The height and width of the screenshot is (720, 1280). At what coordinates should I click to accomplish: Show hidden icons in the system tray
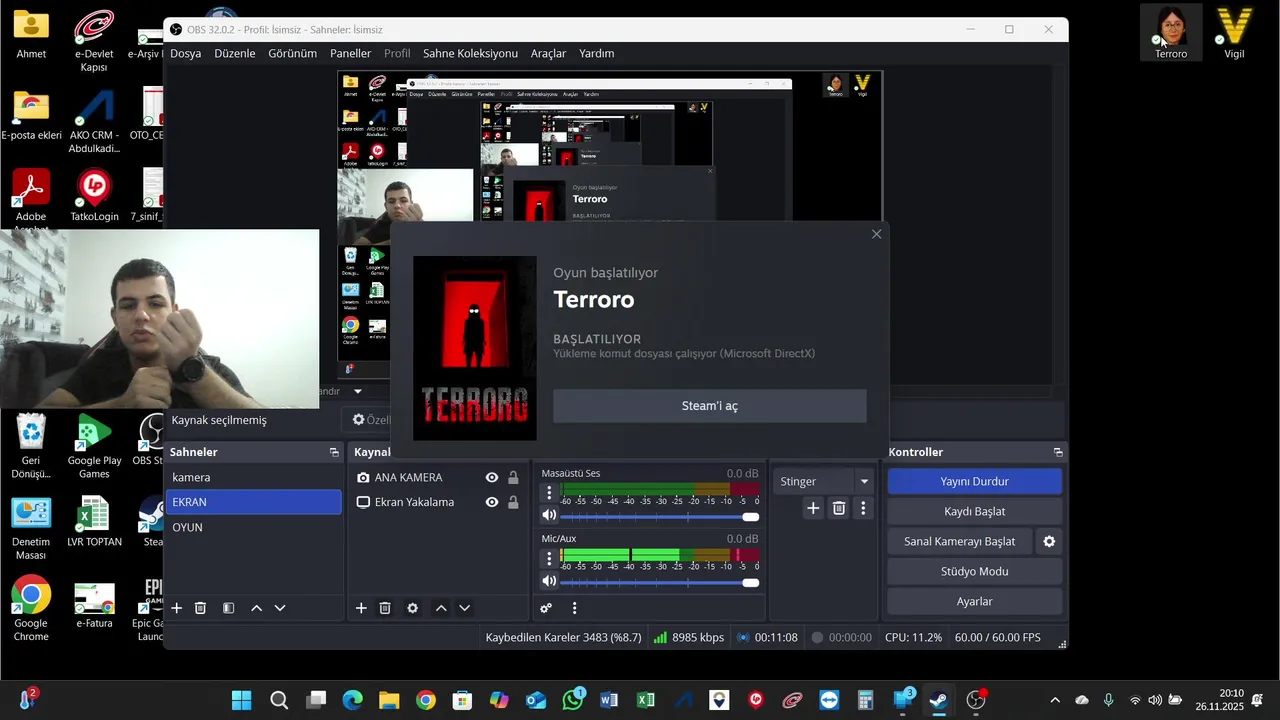pyautogui.click(x=1055, y=700)
